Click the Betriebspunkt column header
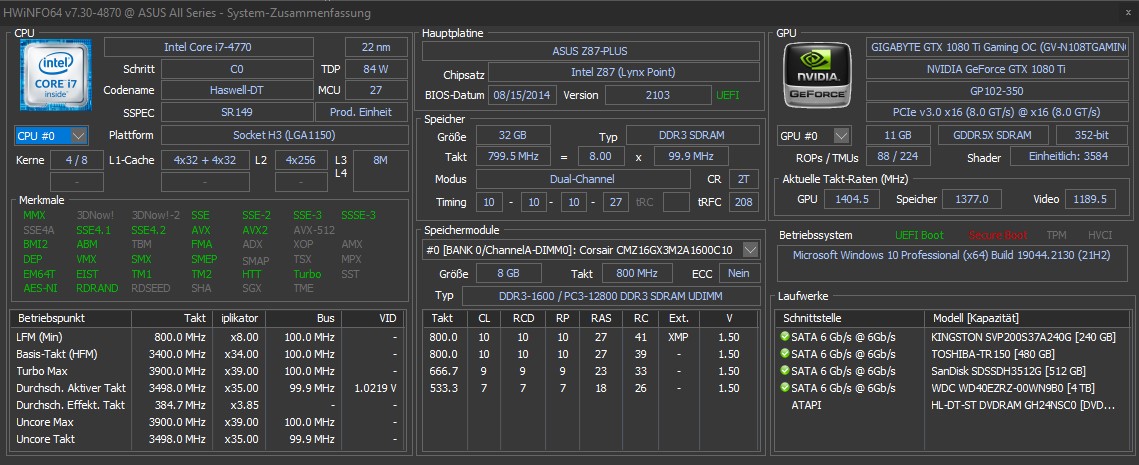1139x465 pixels. coord(71,318)
